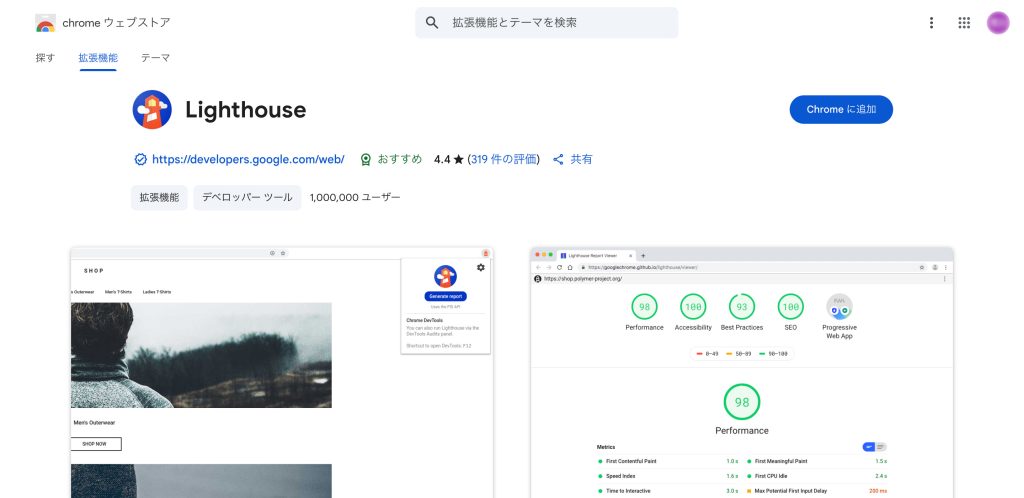Open the 319 件の評価 reviews link
The width and height of the screenshot is (1024, 498).
tap(504, 159)
